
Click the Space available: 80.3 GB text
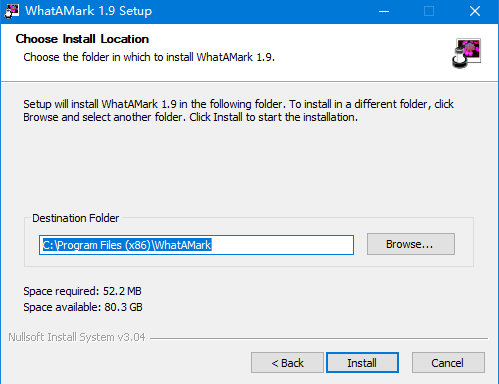pos(83,307)
